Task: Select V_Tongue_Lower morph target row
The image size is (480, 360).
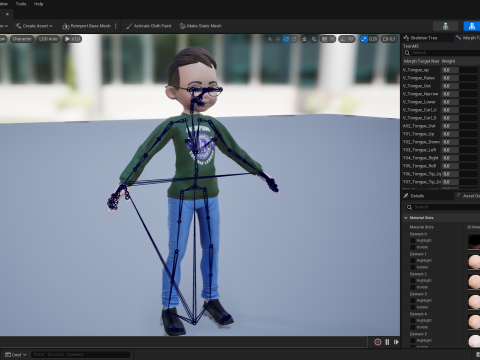Action: 441,102
